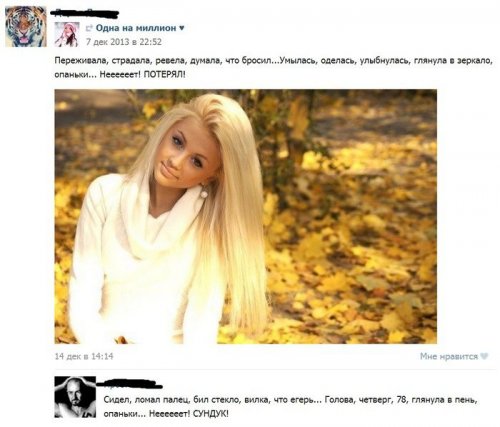Open the bald man commenter avatar
Image resolution: width=500 pixels, height=427 pixels.
(75, 397)
